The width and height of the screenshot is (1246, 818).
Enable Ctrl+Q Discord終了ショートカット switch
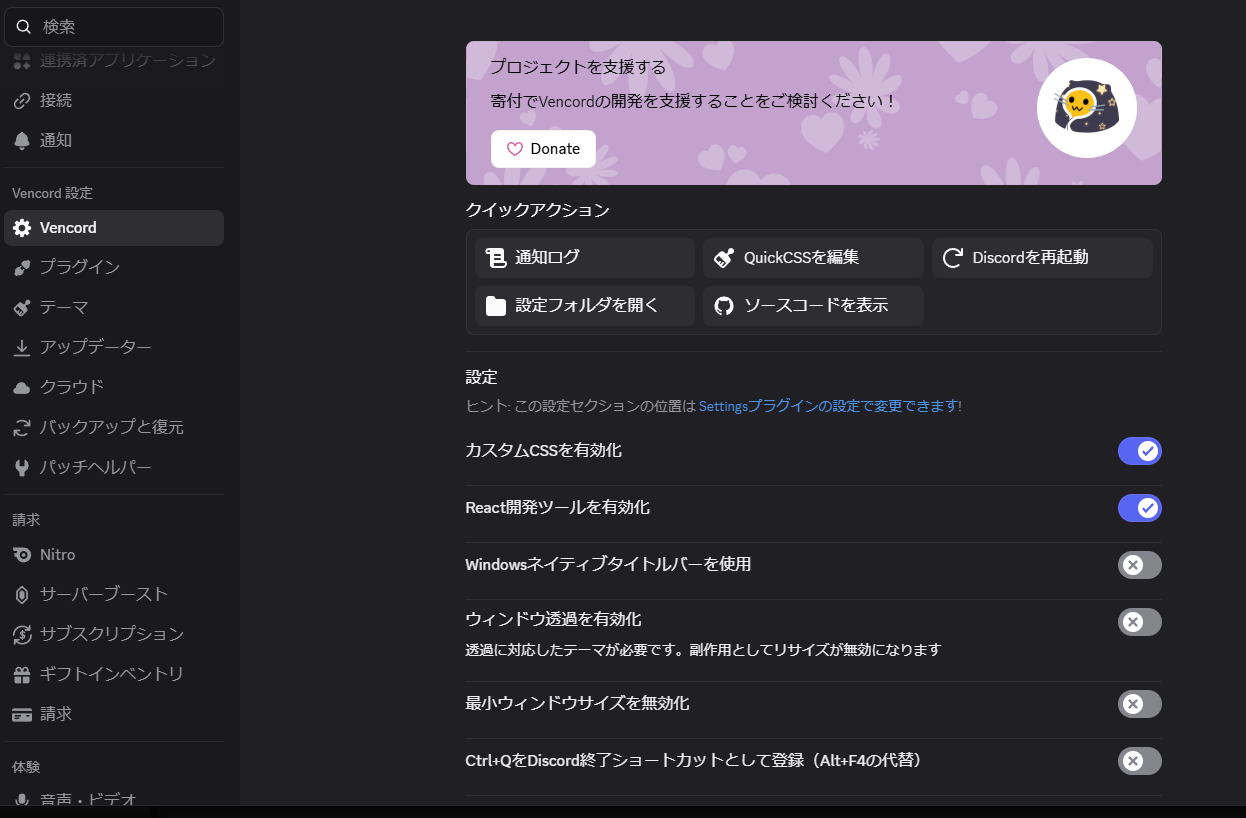[x=1140, y=761]
